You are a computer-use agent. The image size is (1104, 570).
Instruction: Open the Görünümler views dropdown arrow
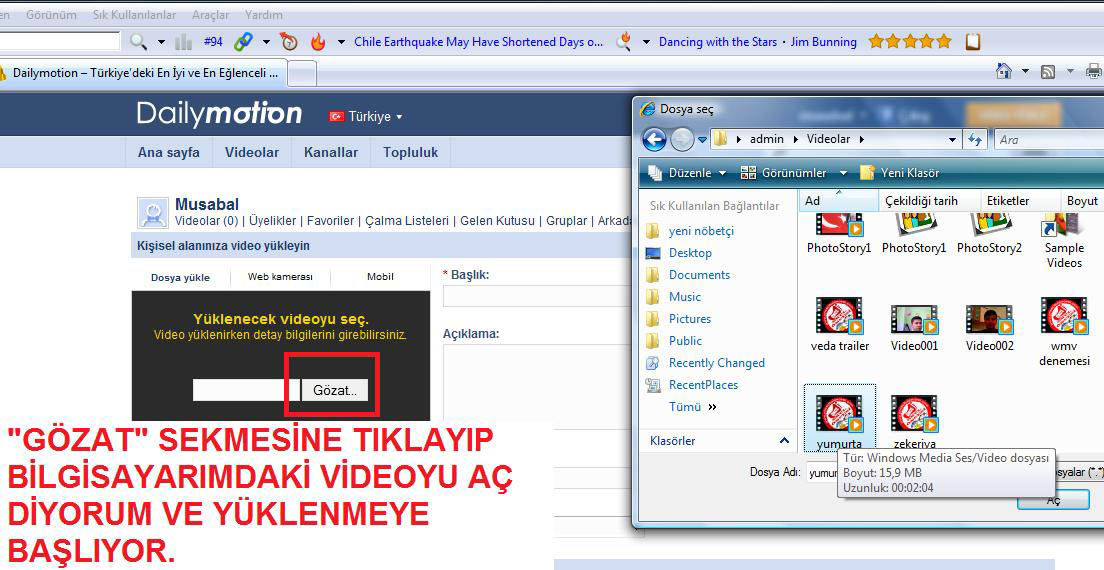point(843,173)
